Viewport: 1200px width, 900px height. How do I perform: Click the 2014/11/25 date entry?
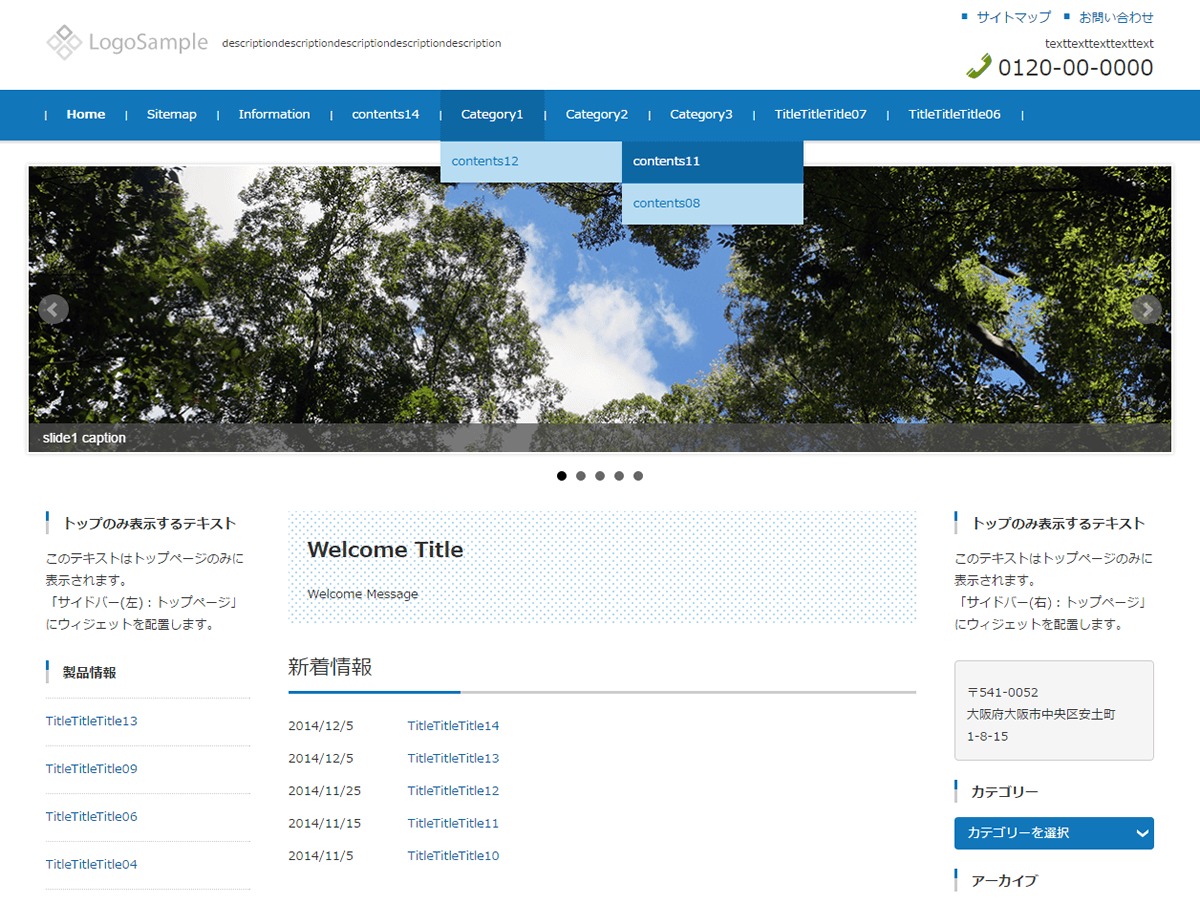pos(325,791)
